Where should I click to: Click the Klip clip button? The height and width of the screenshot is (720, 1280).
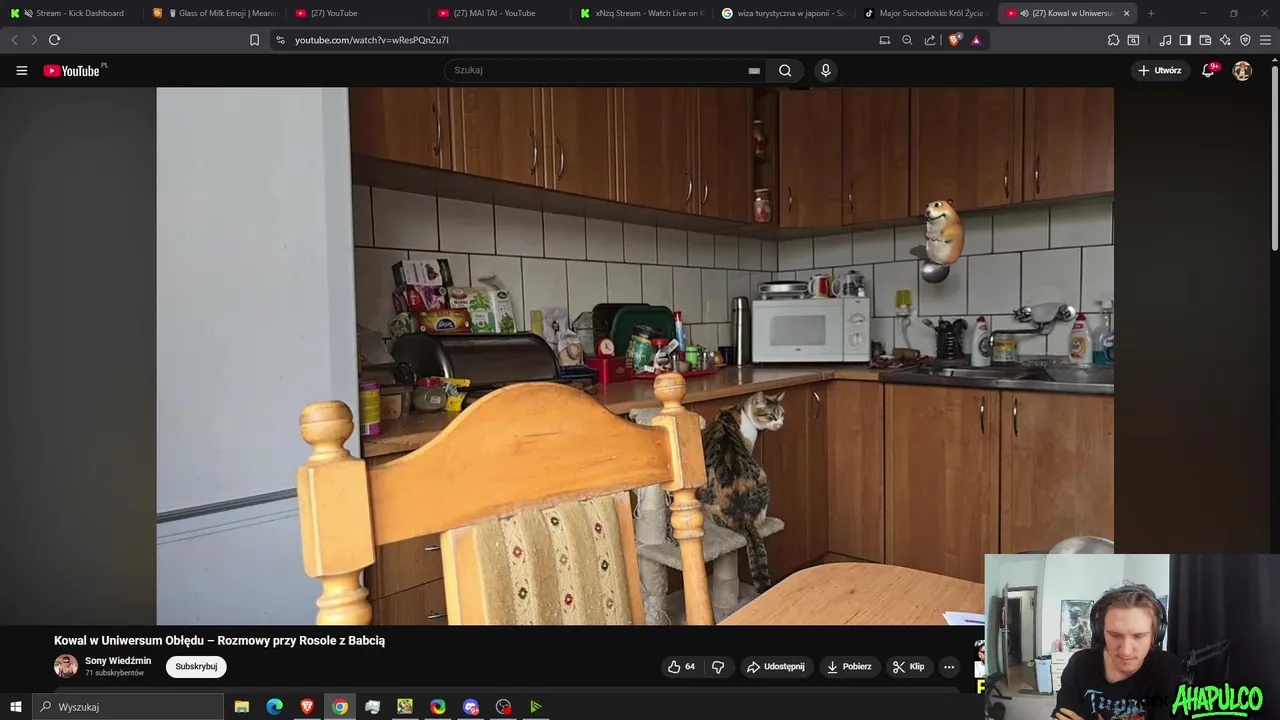point(908,666)
